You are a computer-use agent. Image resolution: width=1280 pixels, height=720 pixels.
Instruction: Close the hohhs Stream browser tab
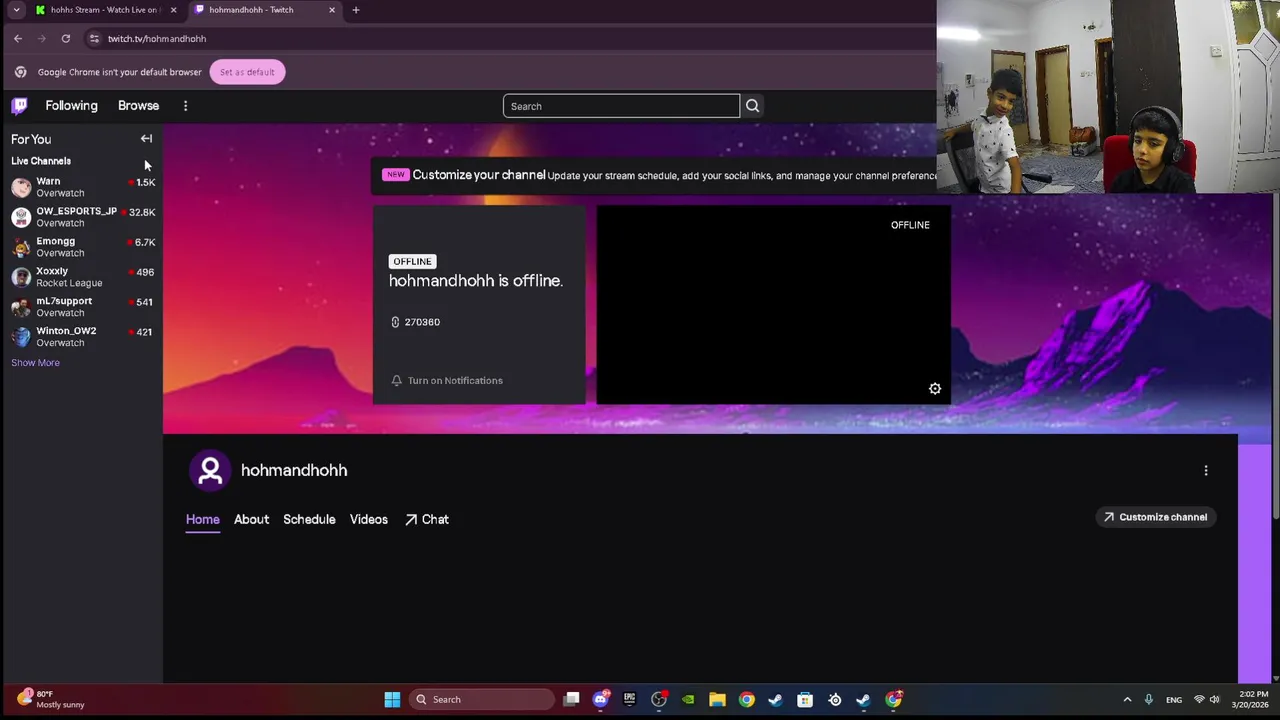click(173, 10)
